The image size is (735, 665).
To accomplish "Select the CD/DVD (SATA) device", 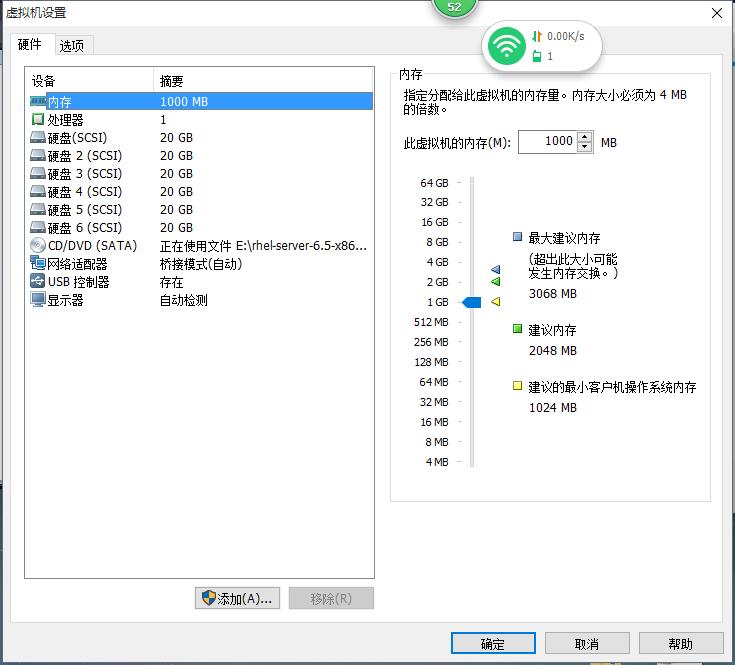I will (201, 246).
